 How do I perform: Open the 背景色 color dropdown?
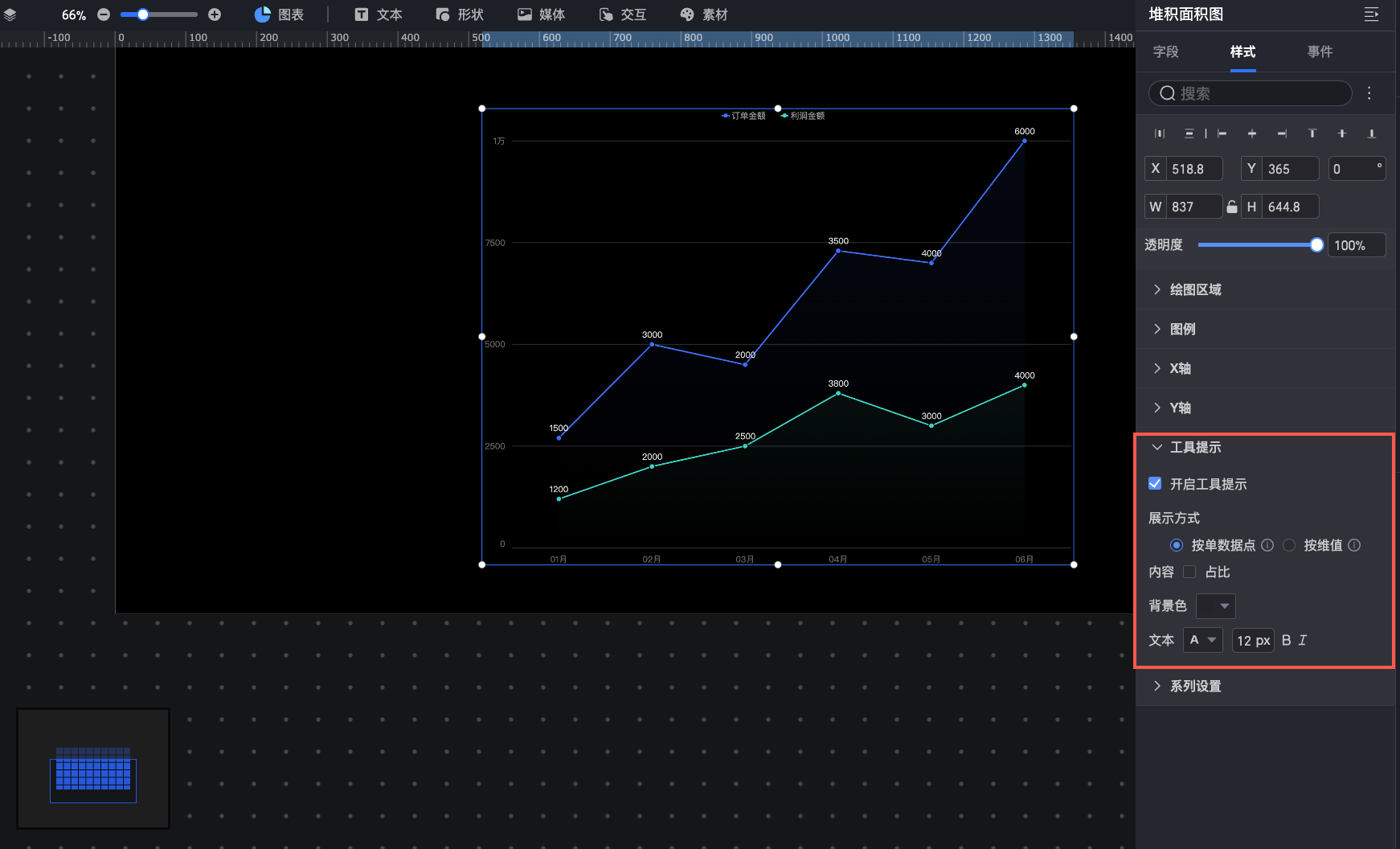tap(1215, 605)
